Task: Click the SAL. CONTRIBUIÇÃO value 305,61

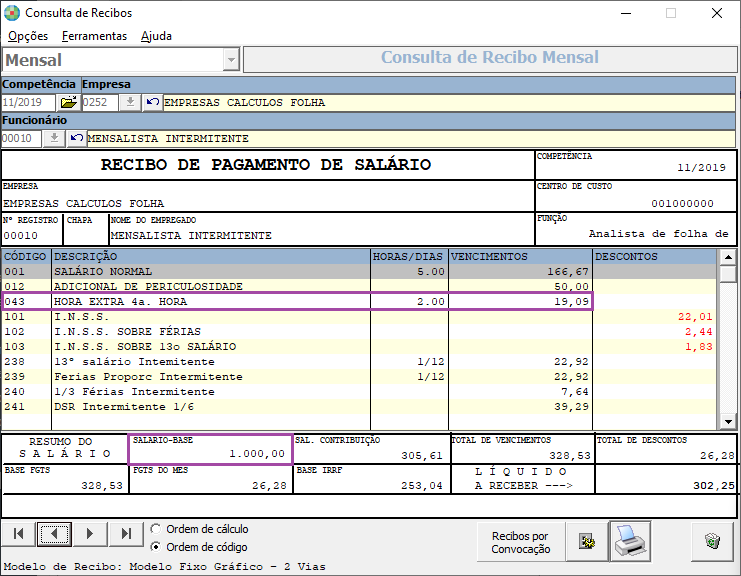Action: click(422, 456)
